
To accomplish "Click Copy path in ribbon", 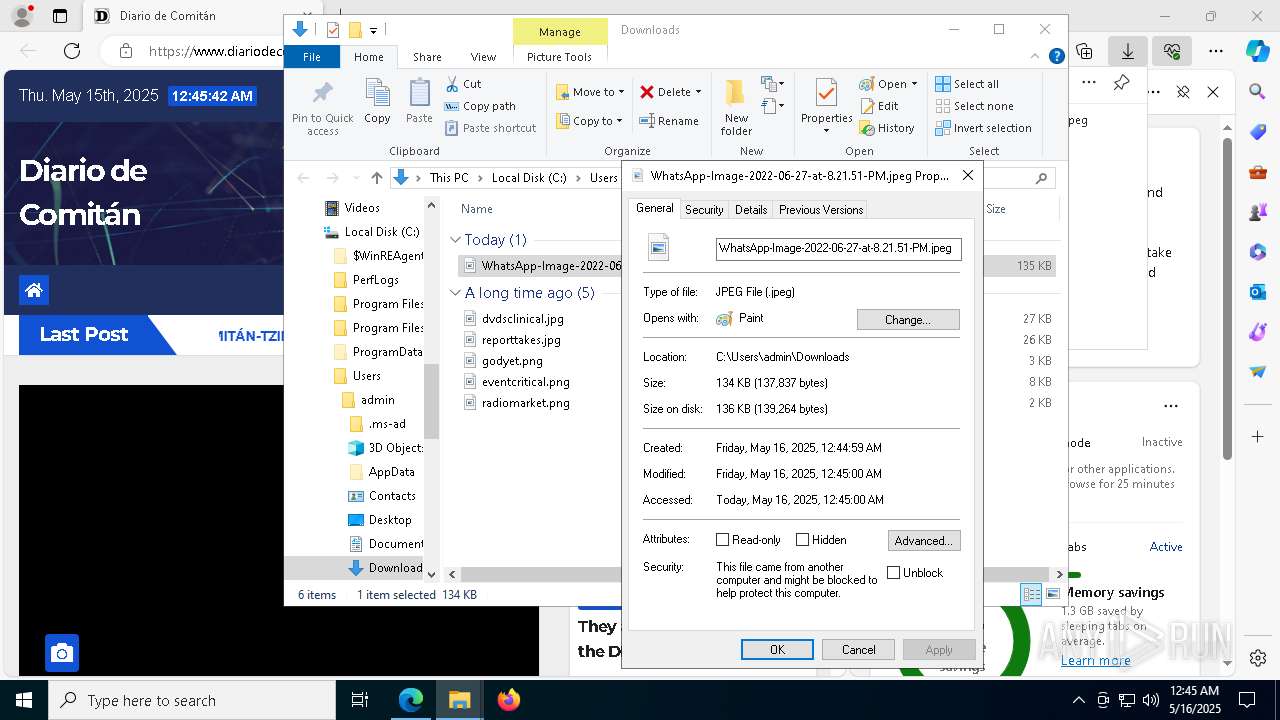I will point(480,106).
